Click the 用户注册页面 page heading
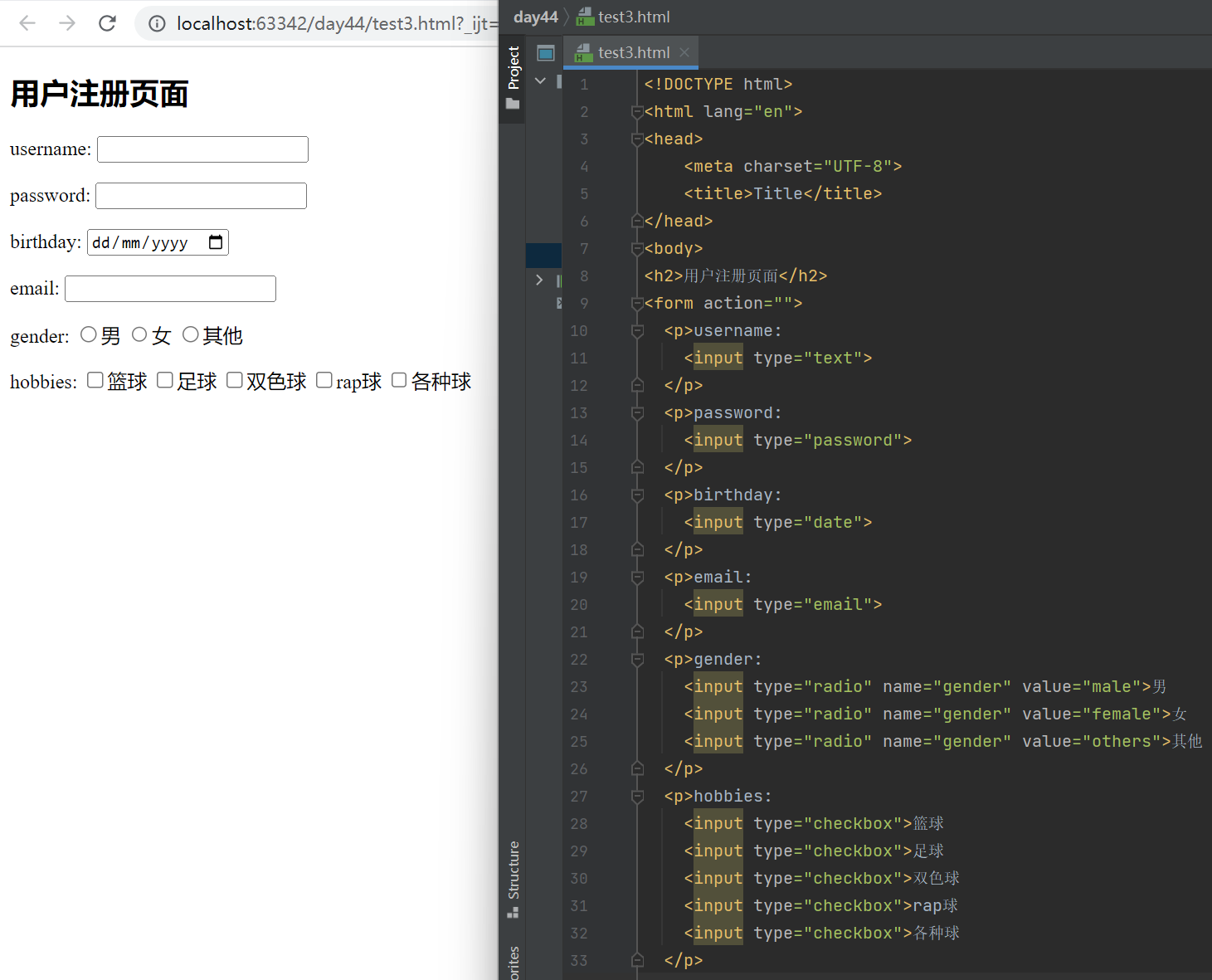Viewport: 1212px width, 980px height. (x=100, y=94)
